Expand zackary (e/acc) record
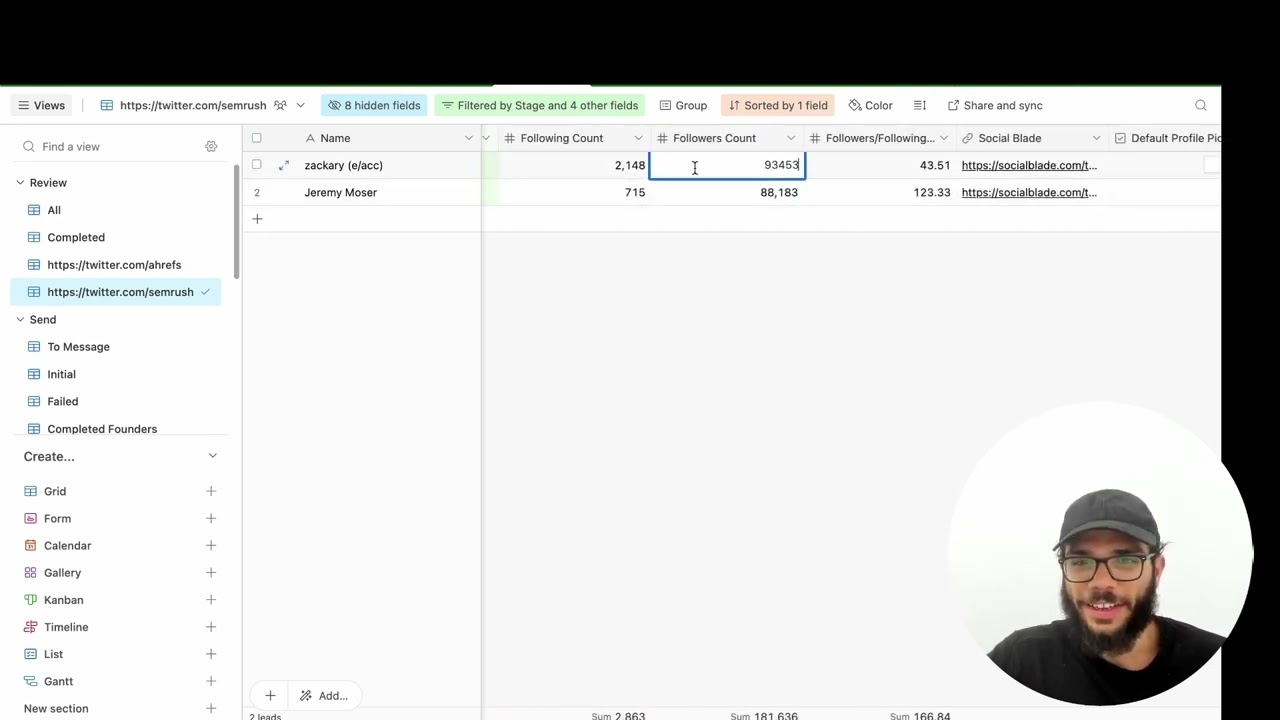This screenshot has height=720, width=1280. [x=284, y=165]
